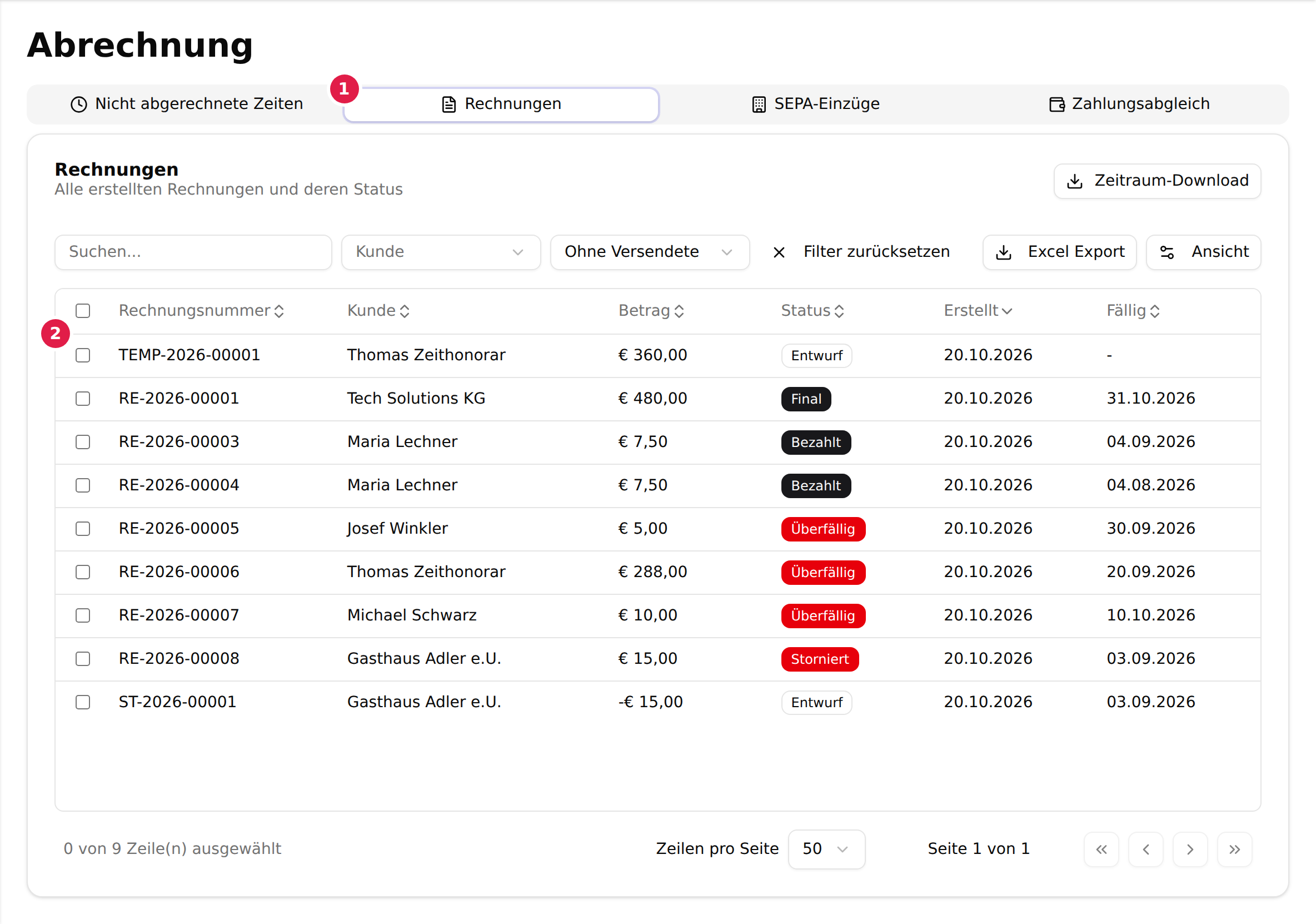Go to the next page
This screenshot has height=924, width=1316.
click(1190, 849)
